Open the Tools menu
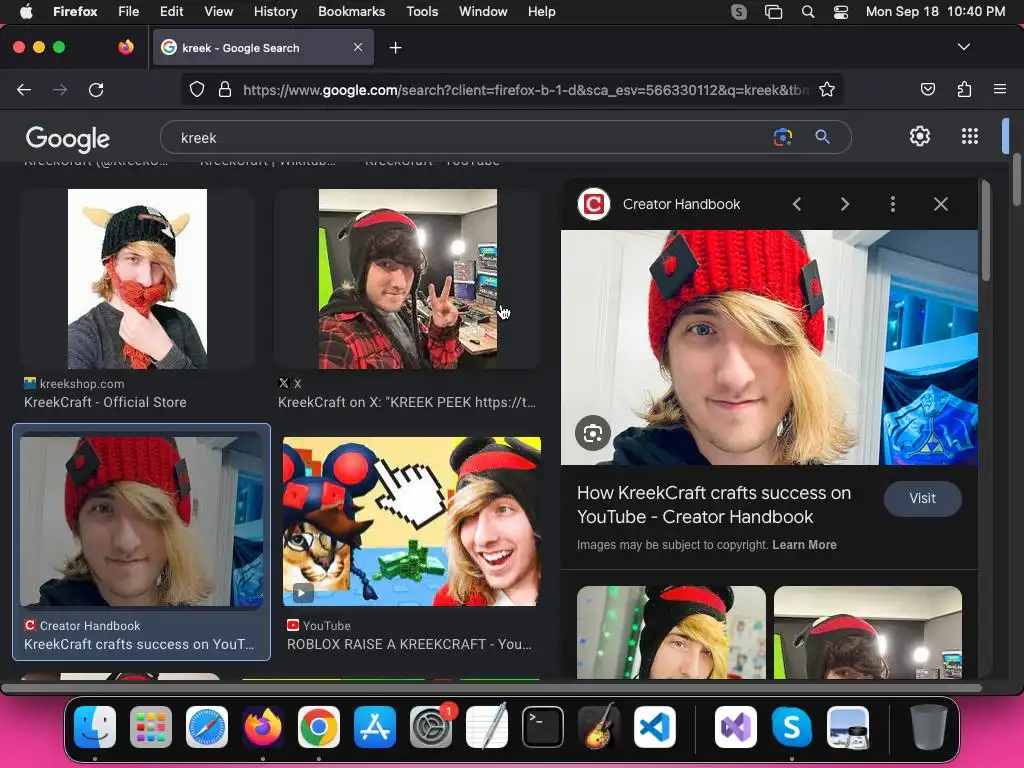The height and width of the screenshot is (768, 1024). coord(422,12)
